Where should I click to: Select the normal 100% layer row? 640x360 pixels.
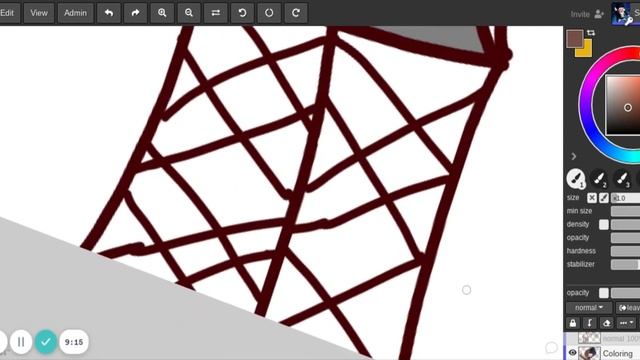point(602,338)
